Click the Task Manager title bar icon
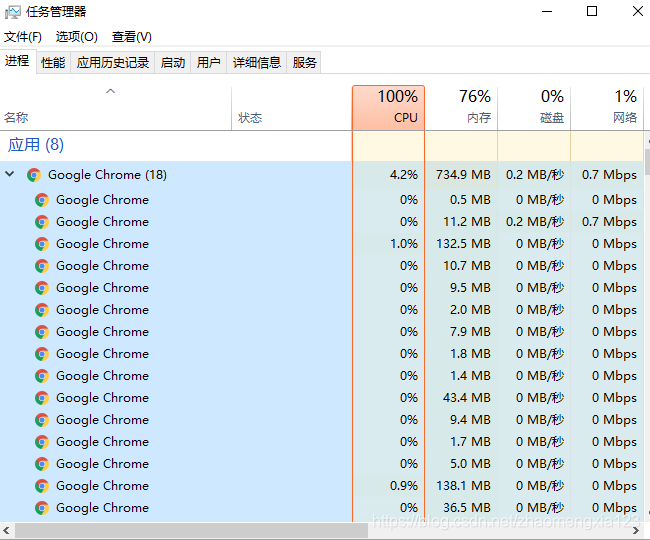This screenshot has height=540, width=650. pos(12,12)
